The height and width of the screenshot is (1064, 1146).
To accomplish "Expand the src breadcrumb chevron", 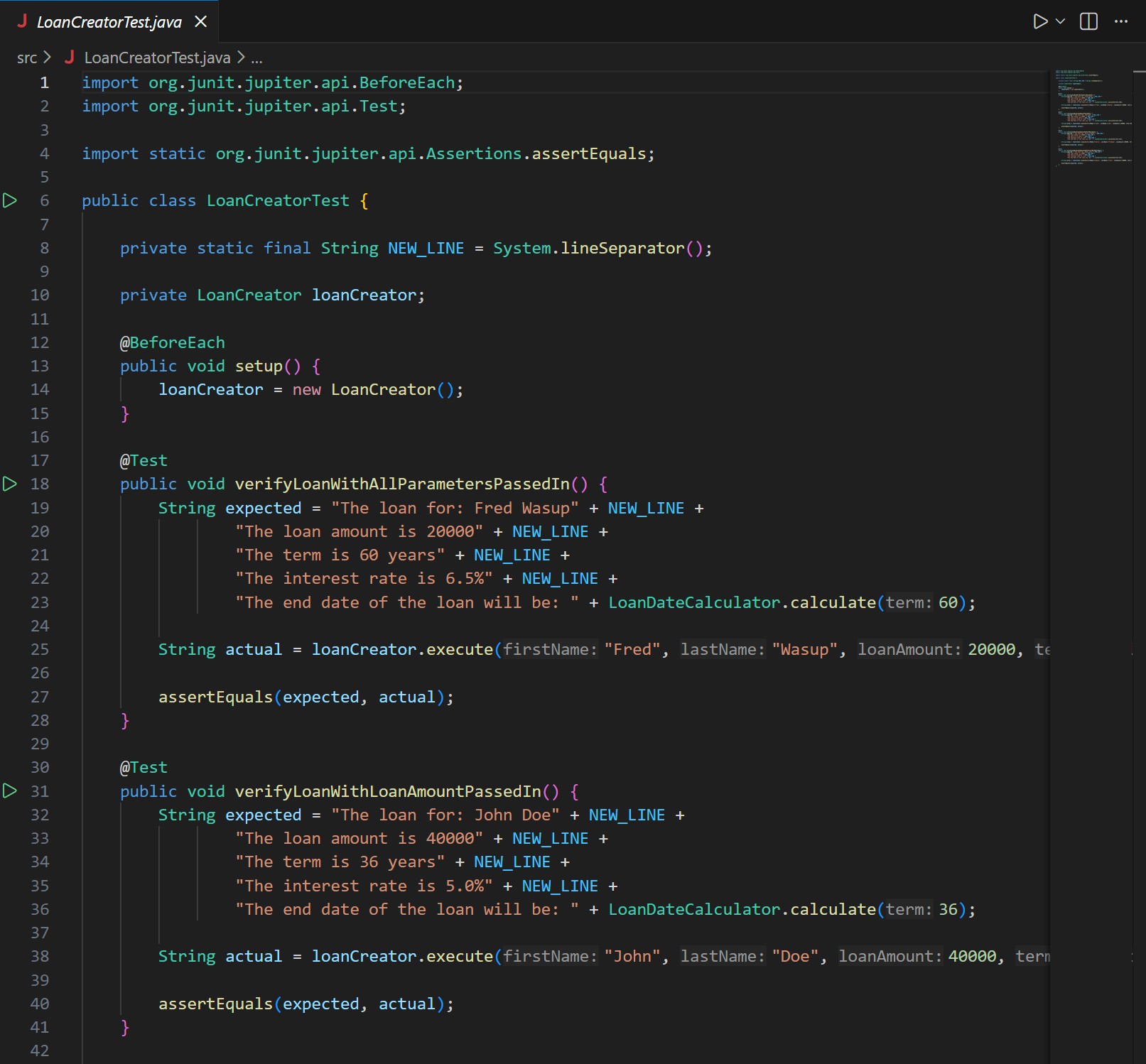I will pos(47,58).
